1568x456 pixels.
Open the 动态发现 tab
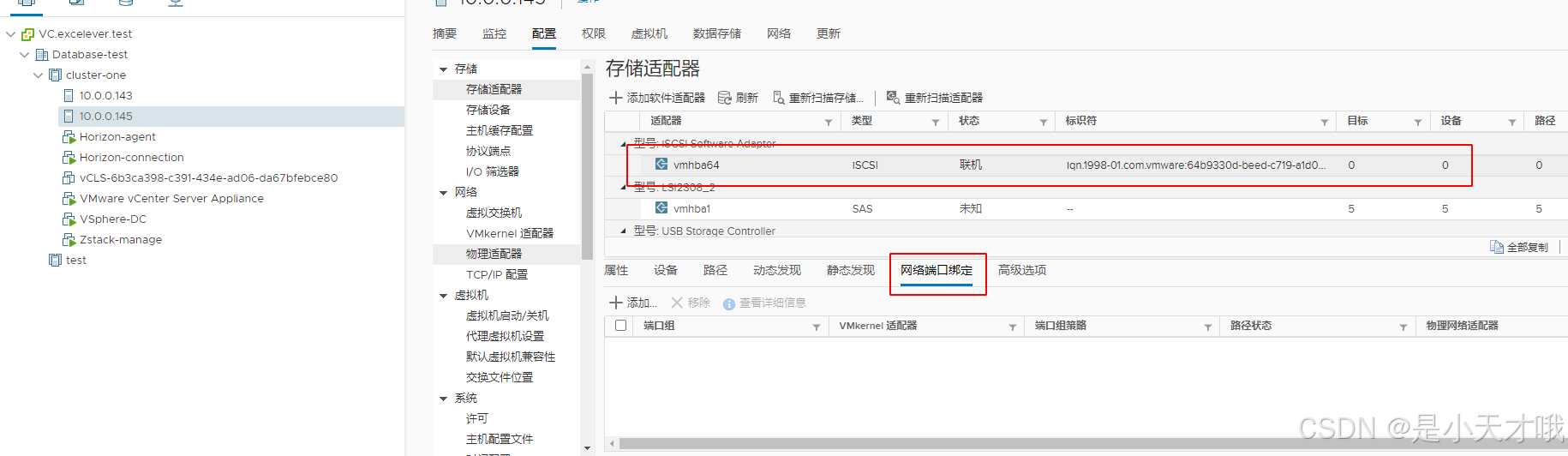(777, 270)
